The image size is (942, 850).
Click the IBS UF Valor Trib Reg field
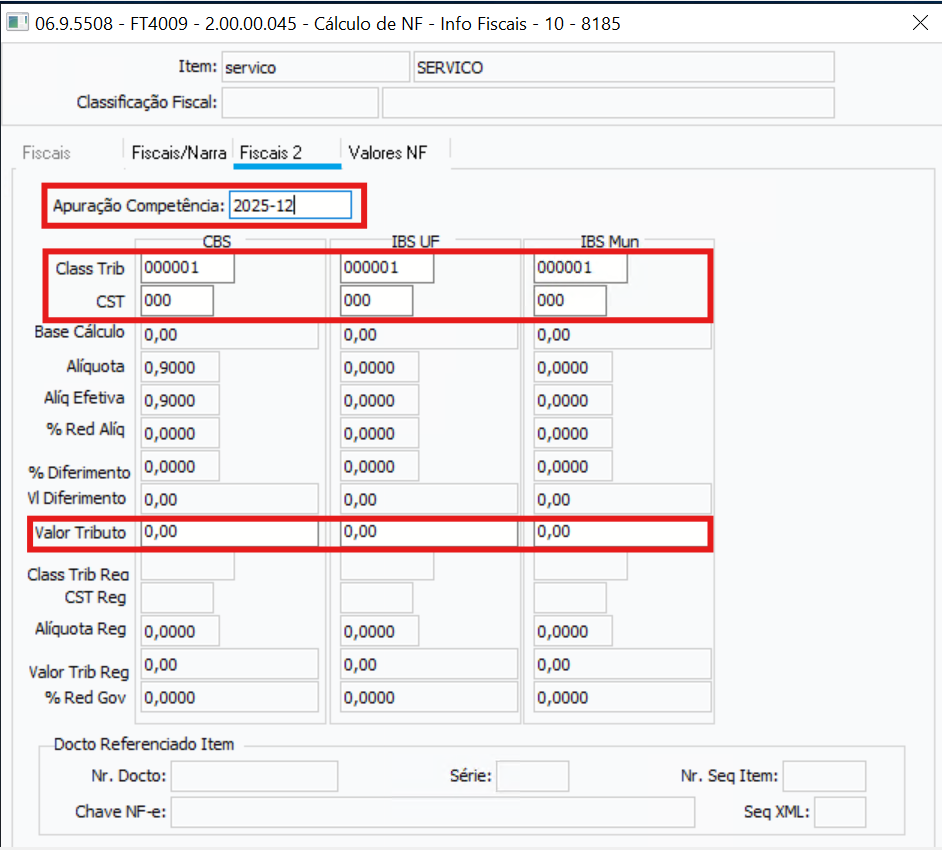point(429,664)
